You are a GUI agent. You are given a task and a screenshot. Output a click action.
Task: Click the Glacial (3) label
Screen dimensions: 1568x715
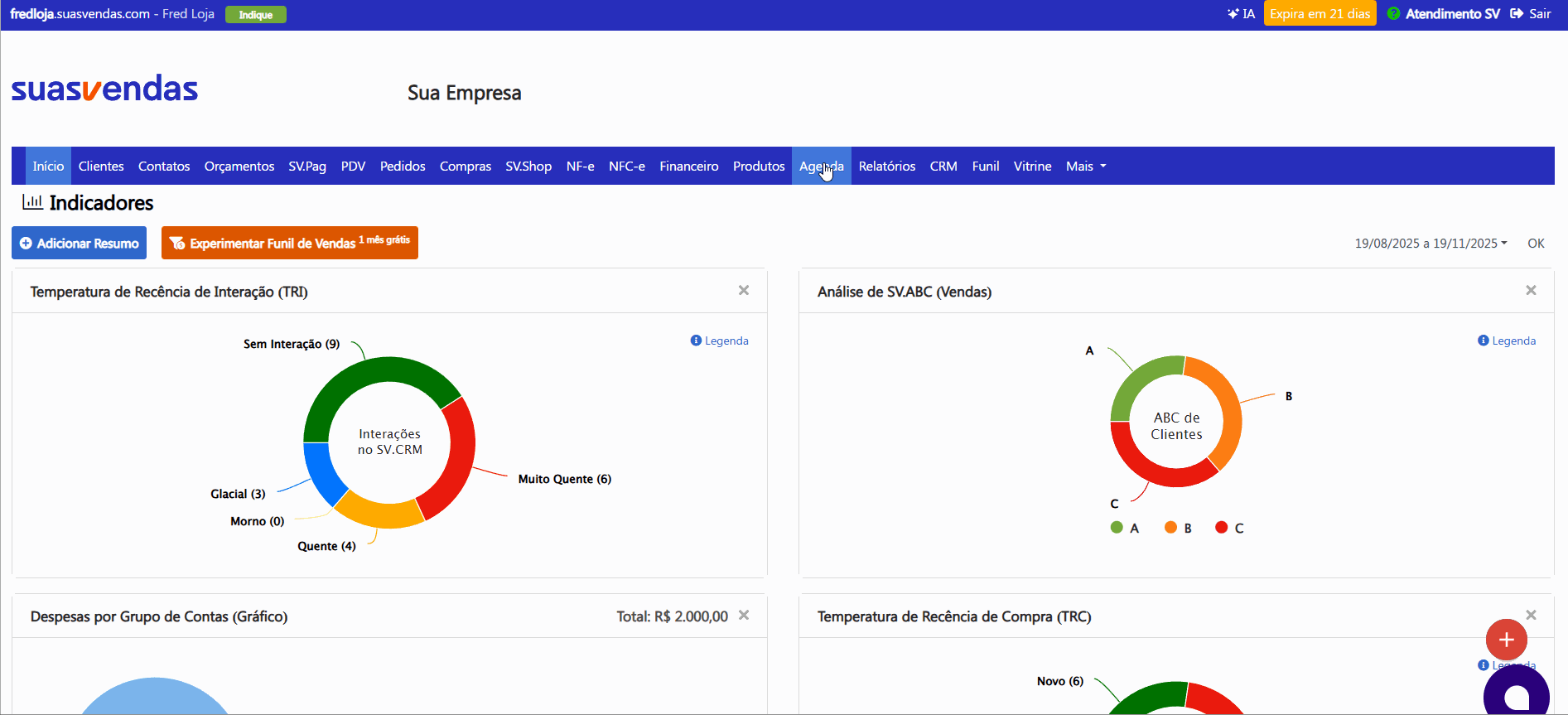tap(238, 494)
